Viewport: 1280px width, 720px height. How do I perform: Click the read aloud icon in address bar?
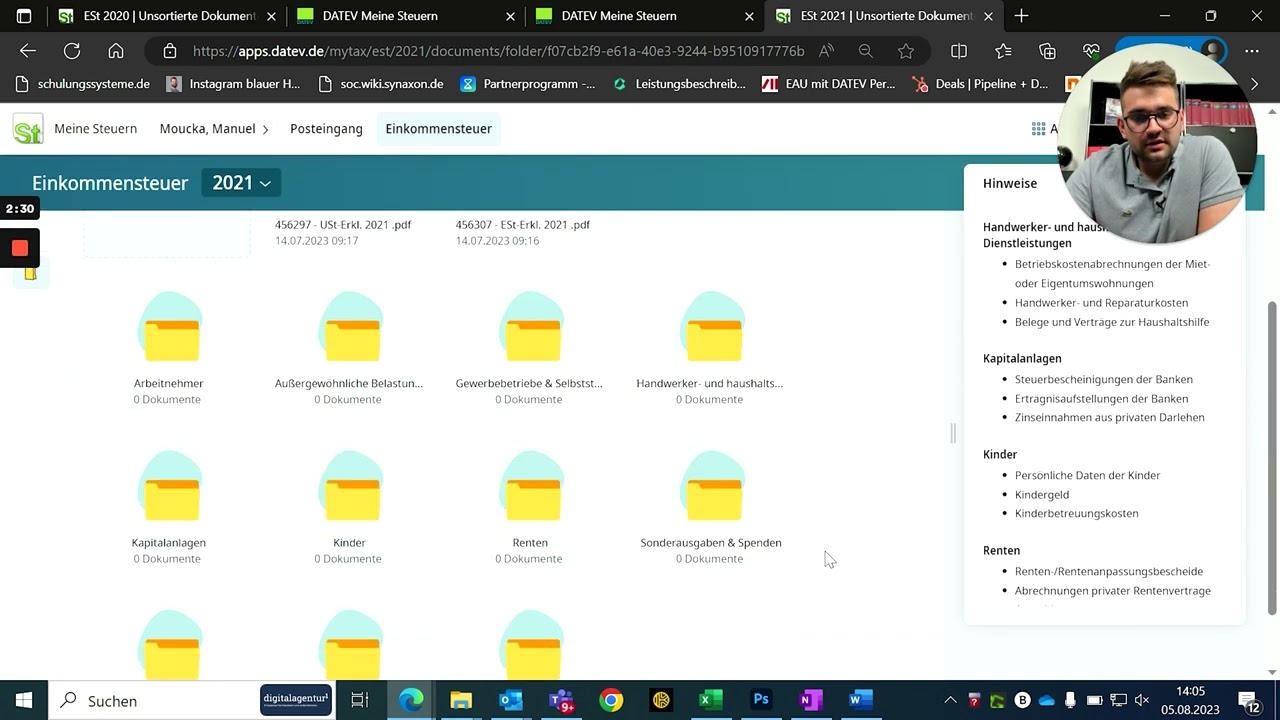tap(826, 51)
